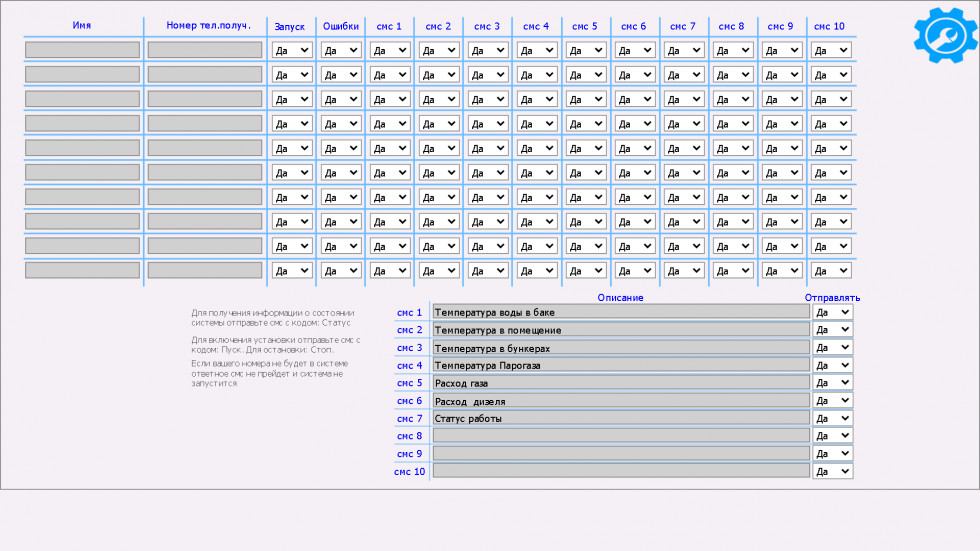Focus the Номер тел.получ. field in the last row
980x551 pixels.
[x=205, y=270]
